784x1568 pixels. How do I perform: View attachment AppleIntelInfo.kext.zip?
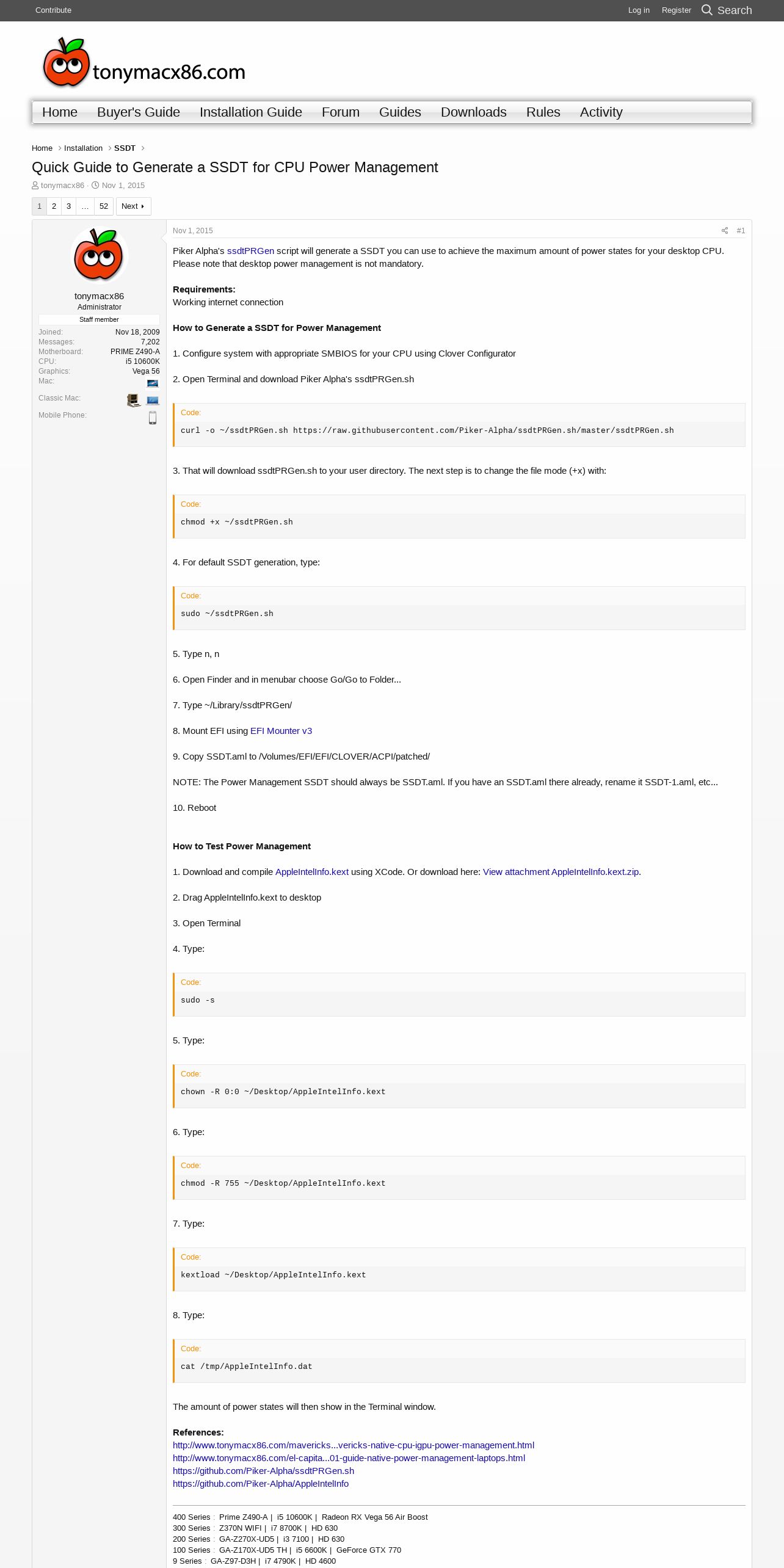coord(561,872)
